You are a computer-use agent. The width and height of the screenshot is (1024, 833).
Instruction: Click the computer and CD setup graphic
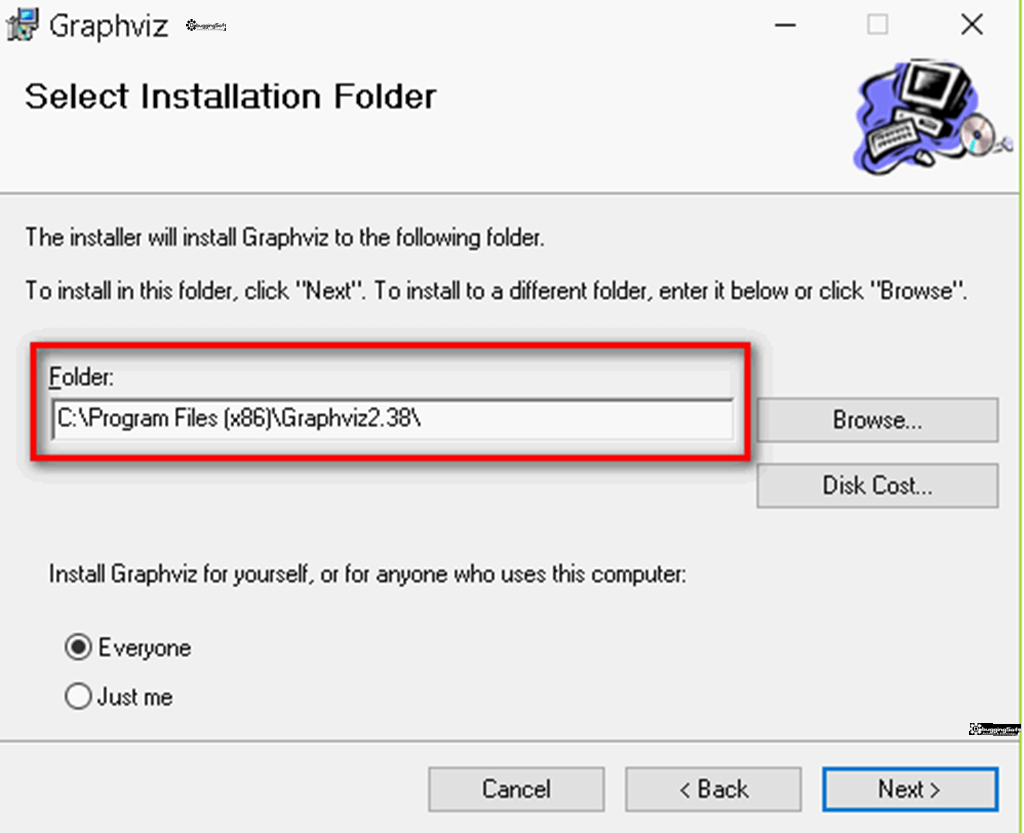(x=933, y=118)
